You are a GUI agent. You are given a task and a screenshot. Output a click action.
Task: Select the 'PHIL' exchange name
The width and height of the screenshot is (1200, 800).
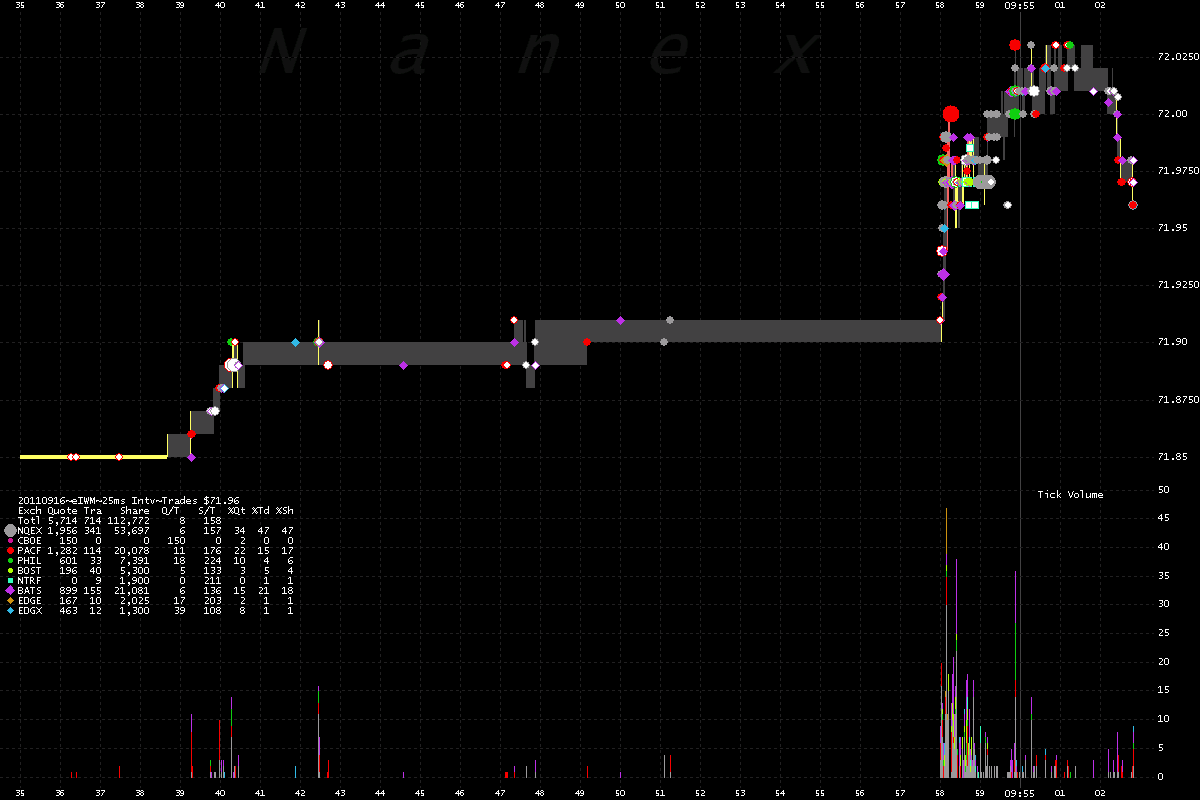(30, 560)
